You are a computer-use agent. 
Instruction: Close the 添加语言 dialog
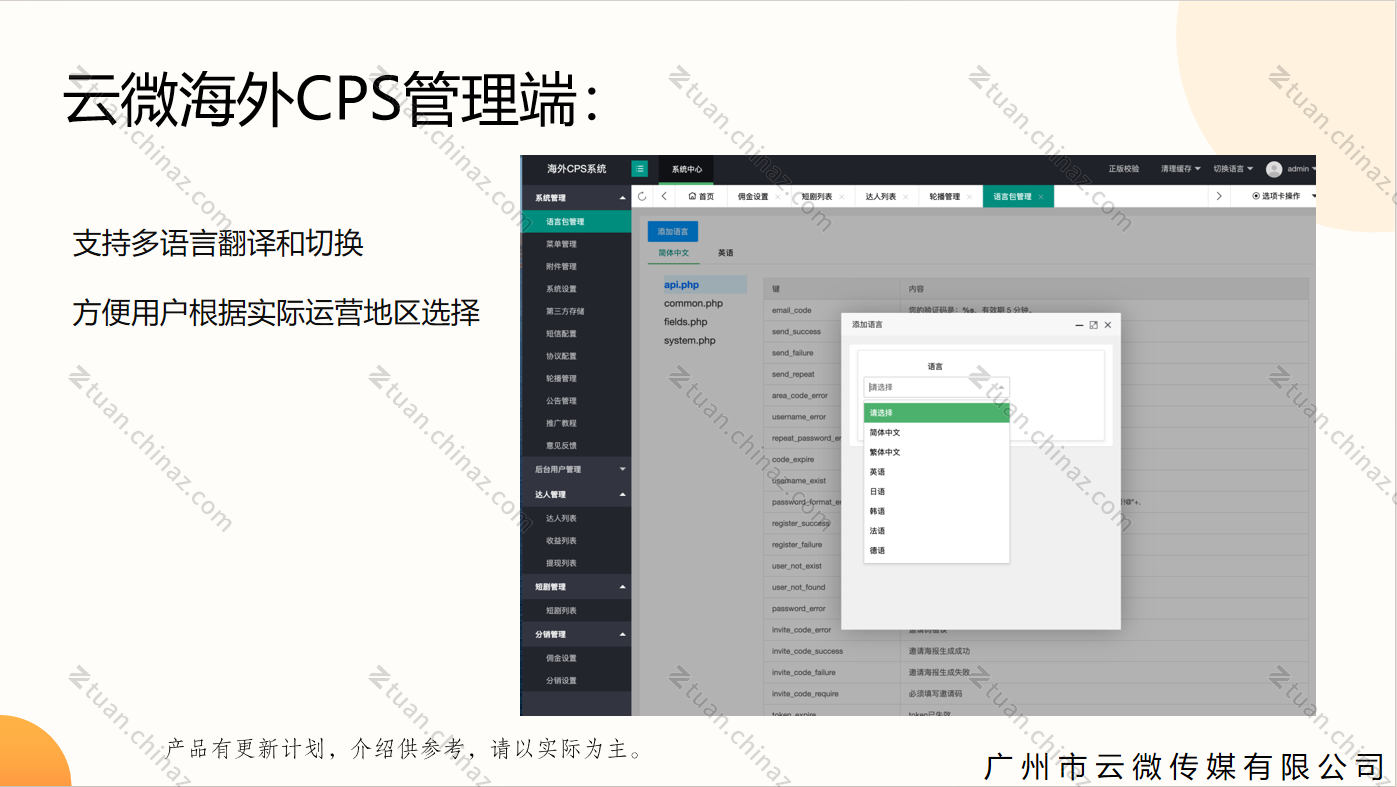click(1107, 325)
